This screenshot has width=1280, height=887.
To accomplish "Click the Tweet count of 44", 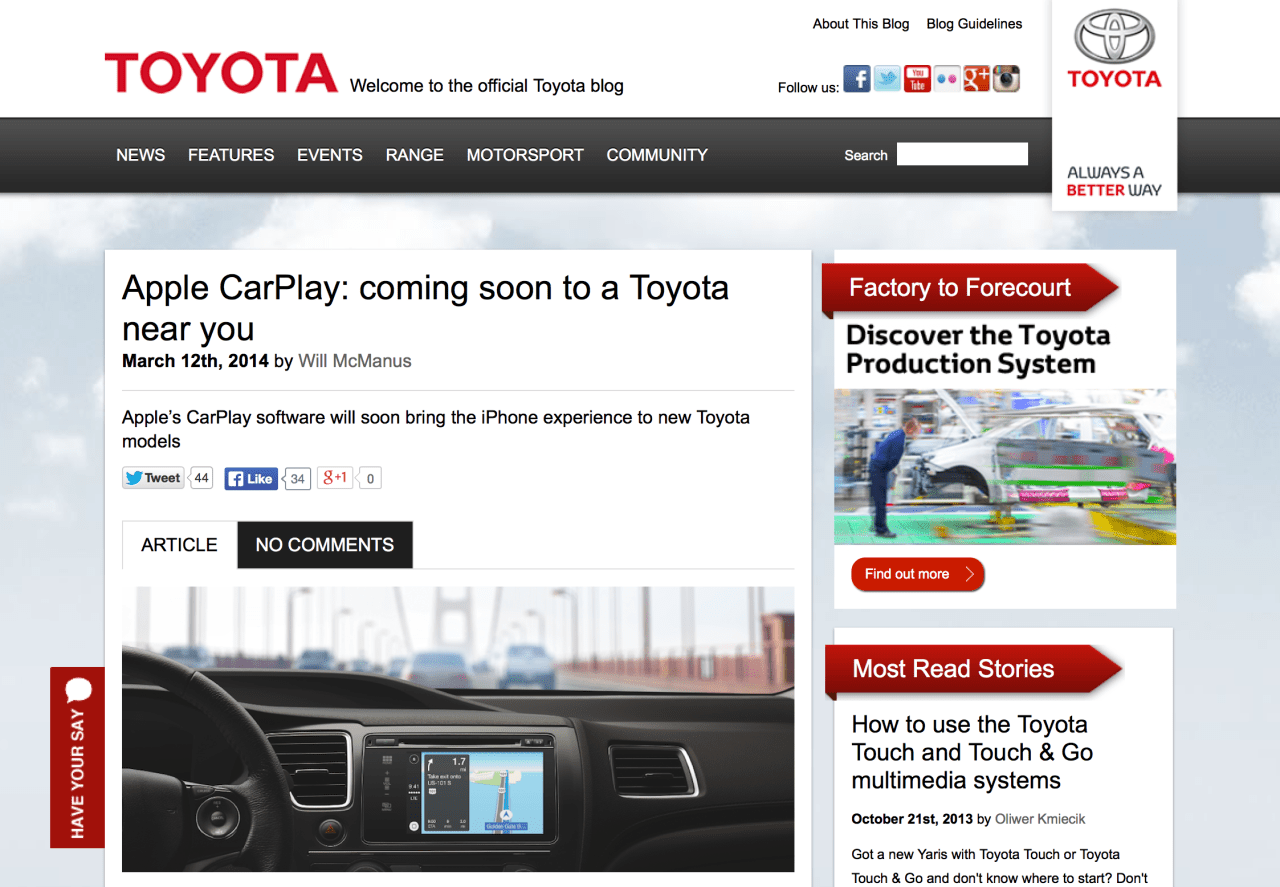I will [201, 478].
